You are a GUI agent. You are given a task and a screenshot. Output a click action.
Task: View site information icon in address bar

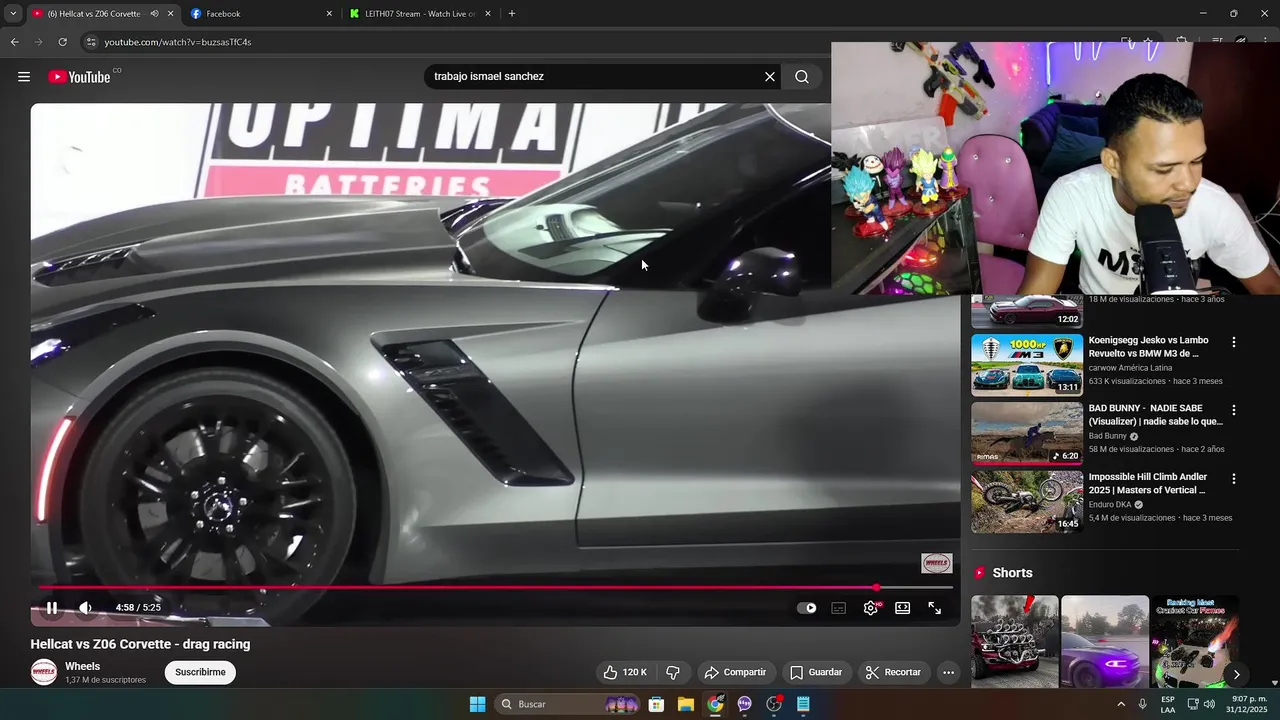click(x=91, y=42)
